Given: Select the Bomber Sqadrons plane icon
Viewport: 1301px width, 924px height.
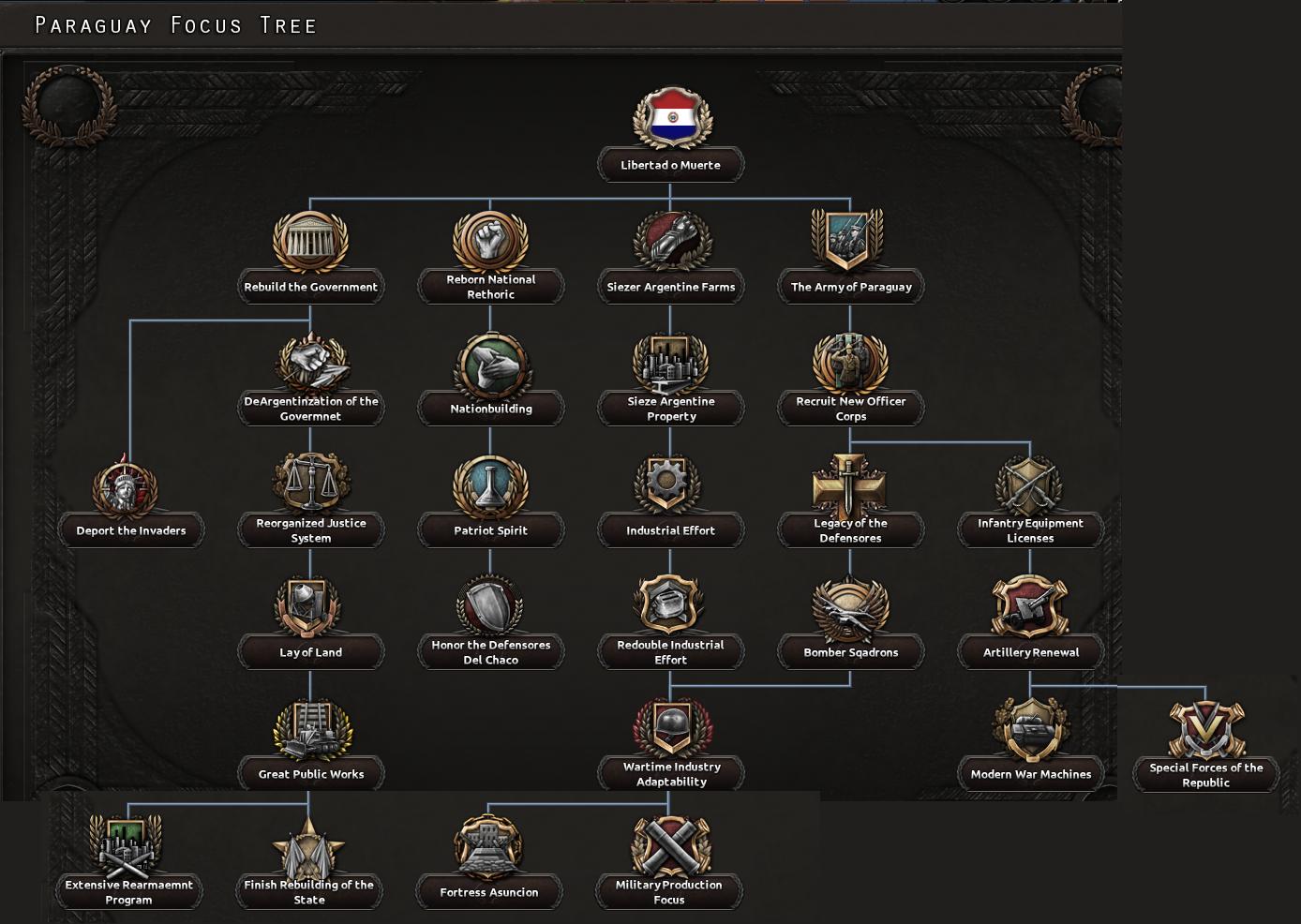Looking at the screenshot, I should (x=850, y=608).
